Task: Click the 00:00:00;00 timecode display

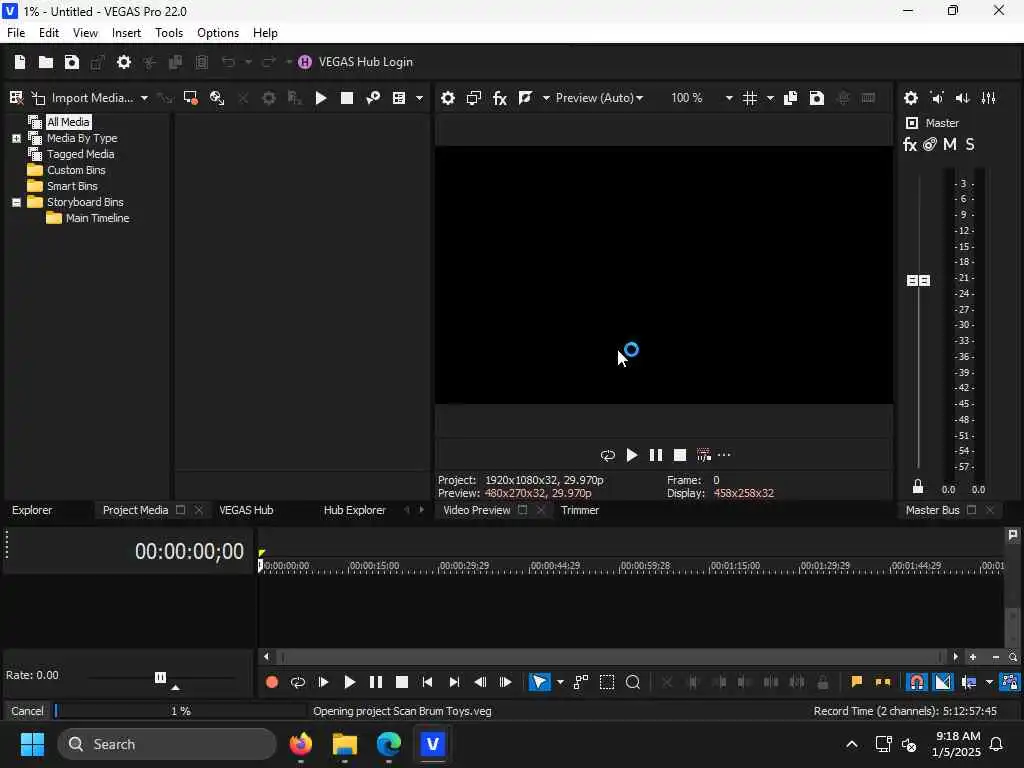Action: click(189, 551)
